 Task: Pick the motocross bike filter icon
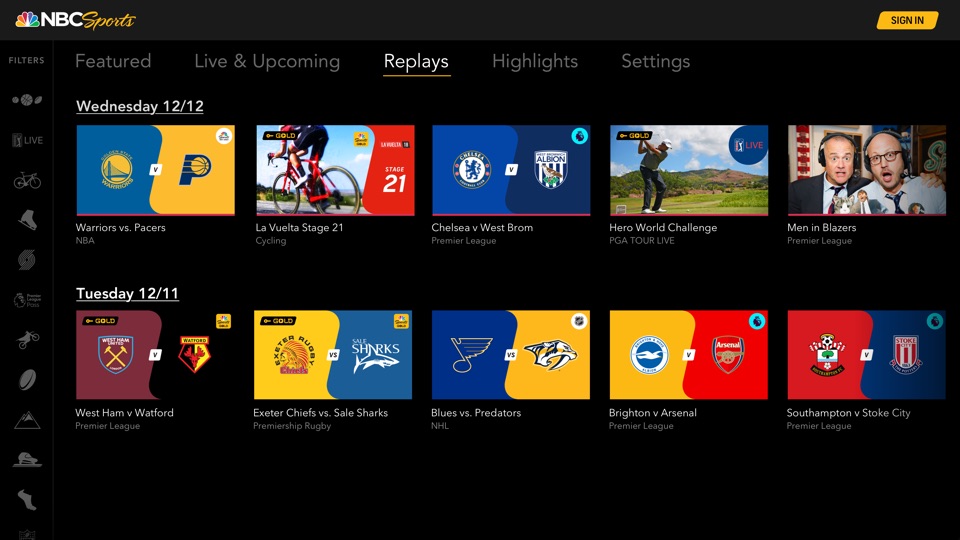pos(27,340)
